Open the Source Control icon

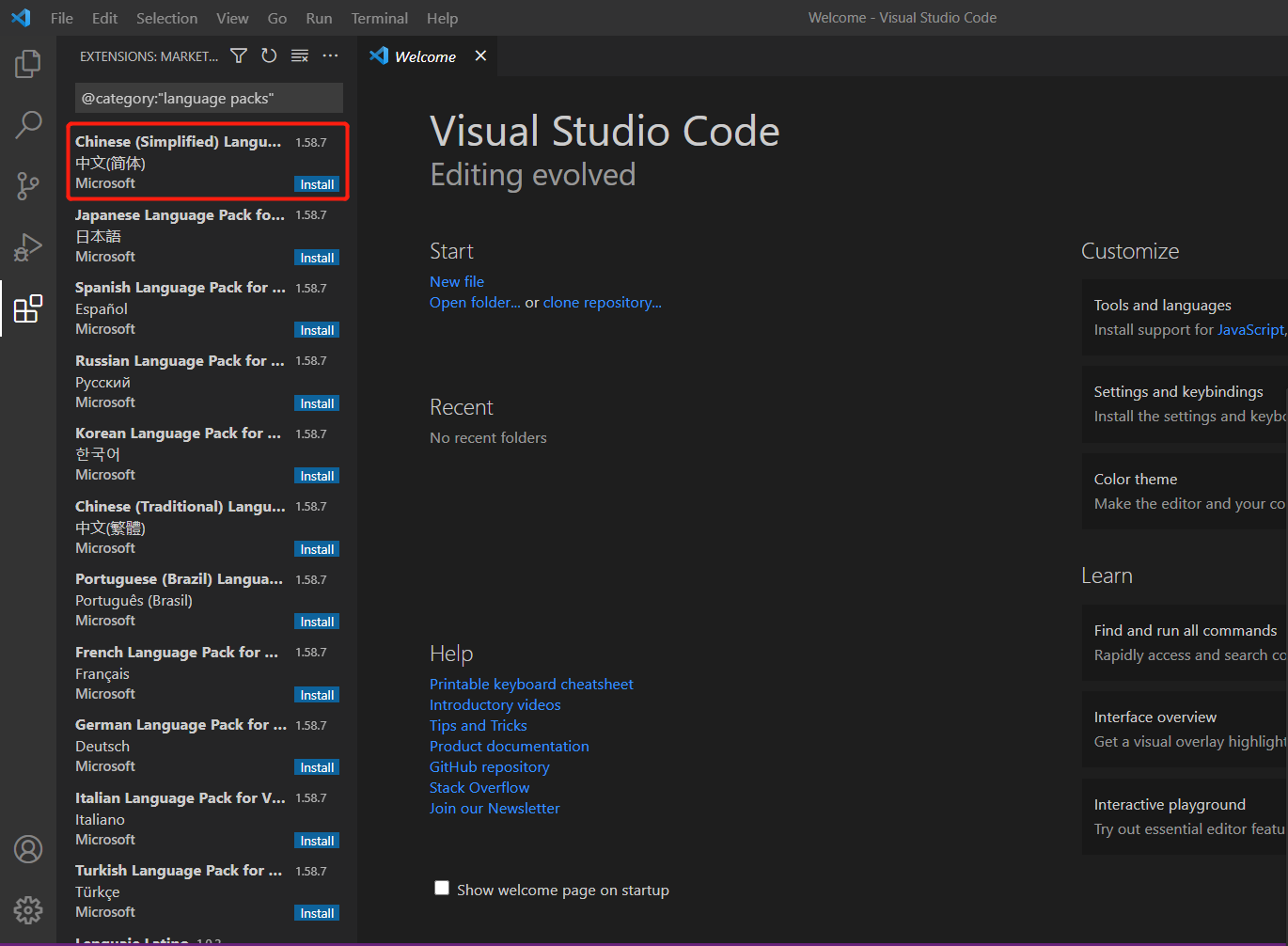pyautogui.click(x=27, y=185)
